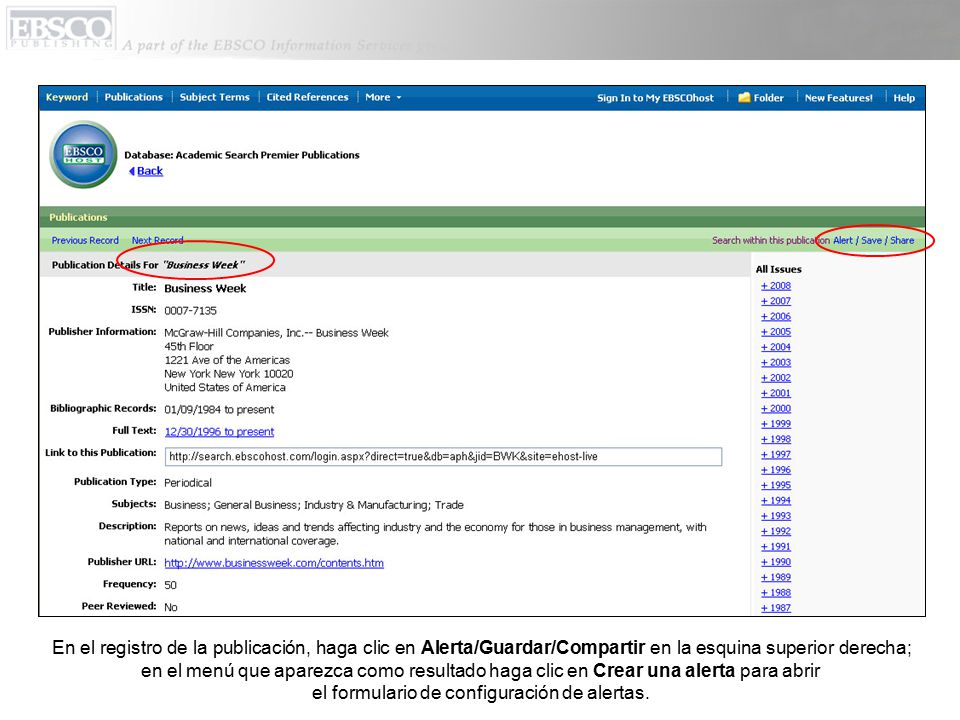
Task: Expand the 2000 issues
Action: [x=776, y=408]
